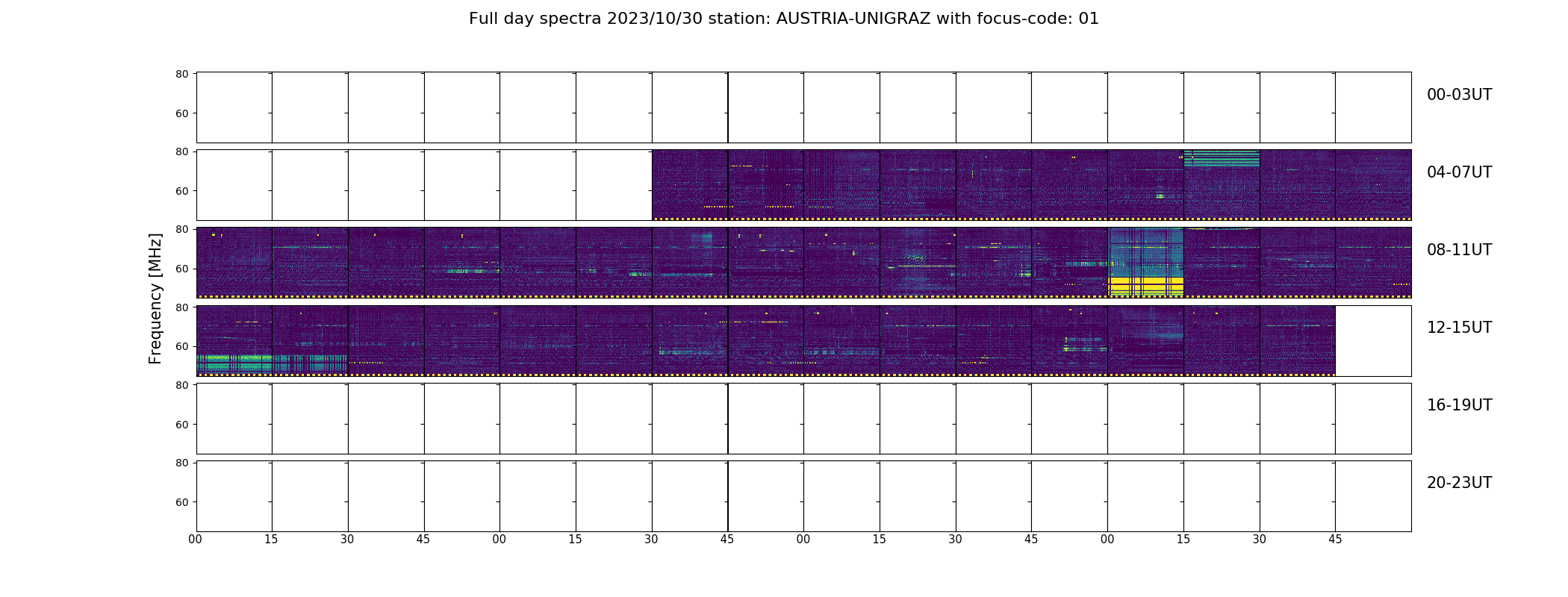Select the 'Frequency [MHz]' axis label
Viewport: 1568px width, 597px height.
click(155, 298)
